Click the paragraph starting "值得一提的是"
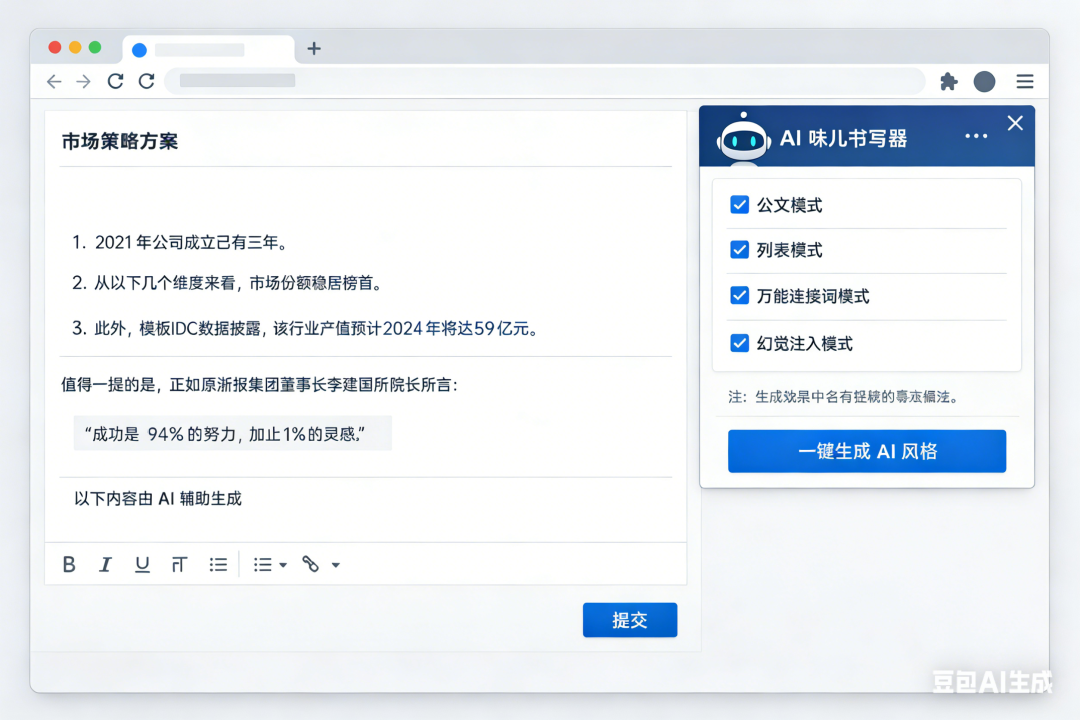The width and height of the screenshot is (1080, 720). 259,384
